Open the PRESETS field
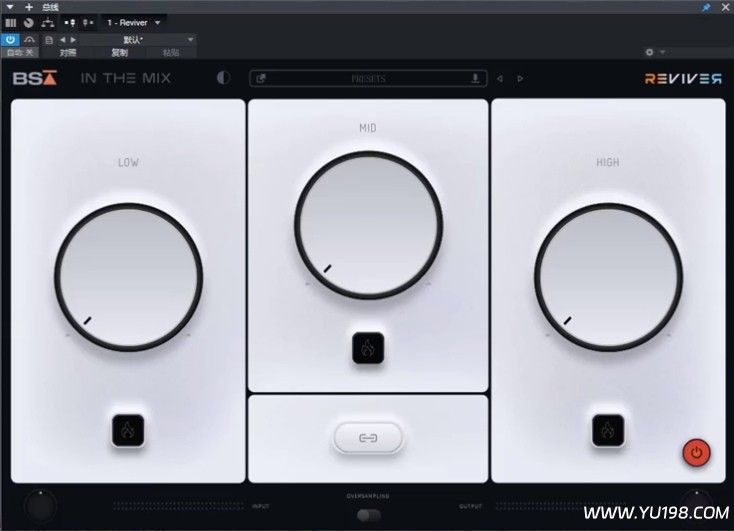 tap(368, 79)
